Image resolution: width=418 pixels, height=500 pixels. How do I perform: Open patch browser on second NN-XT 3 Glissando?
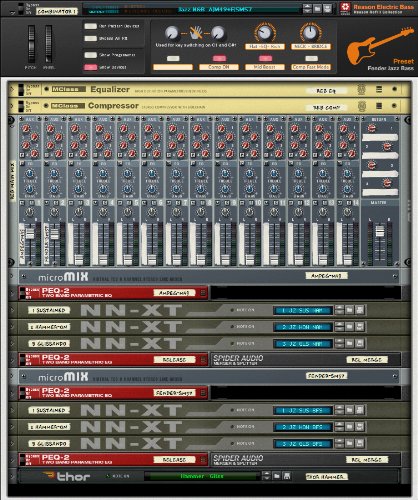[x=349, y=443]
